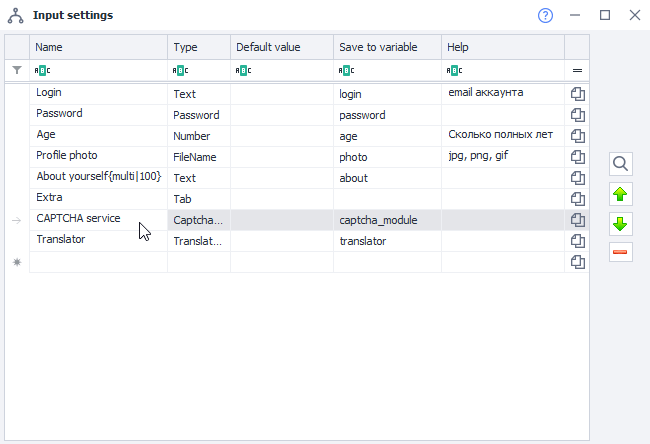
Task: Select the Extra tab row
Action: coord(98,198)
